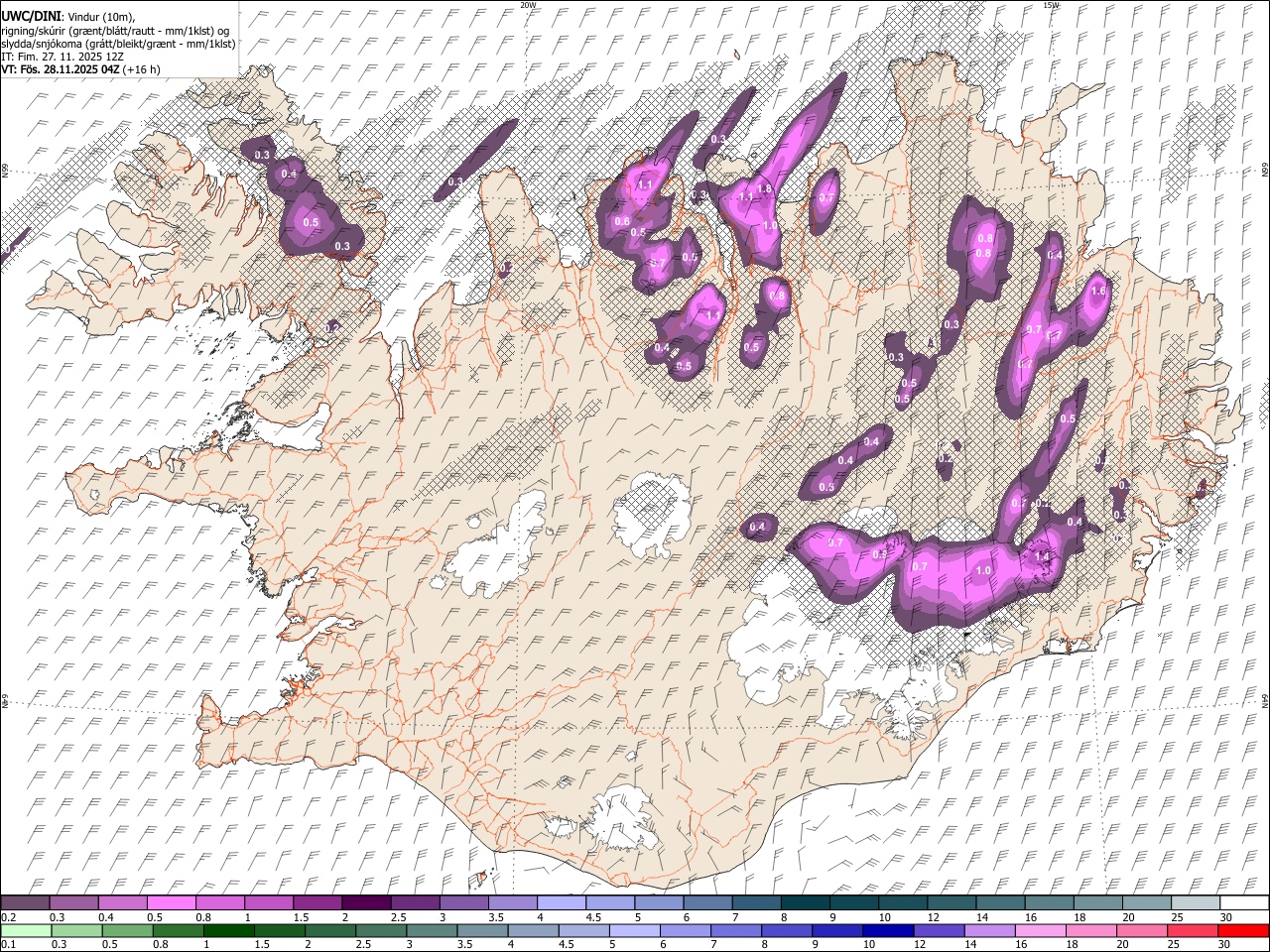Choose the bright red 30+ rain legend swatch

click(1243, 930)
